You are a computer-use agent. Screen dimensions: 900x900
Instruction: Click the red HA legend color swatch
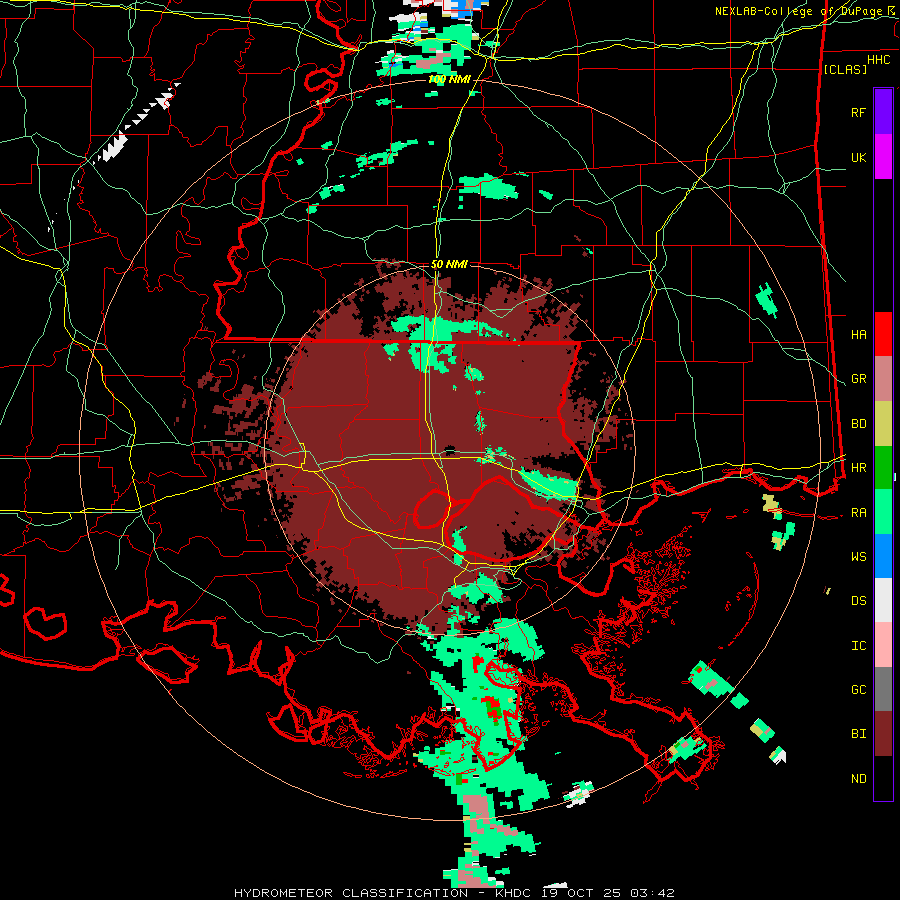pyautogui.click(x=883, y=334)
